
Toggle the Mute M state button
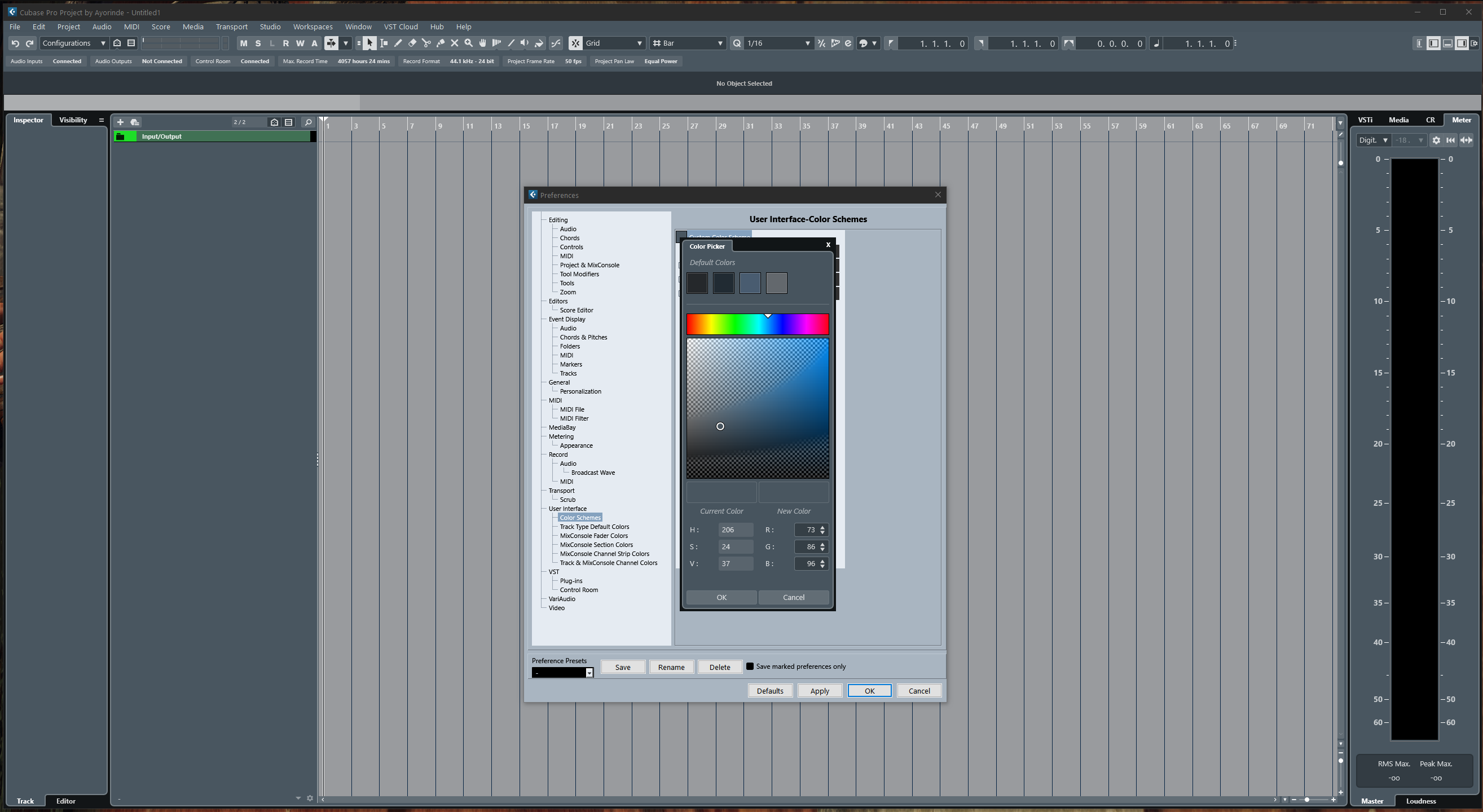(x=244, y=43)
